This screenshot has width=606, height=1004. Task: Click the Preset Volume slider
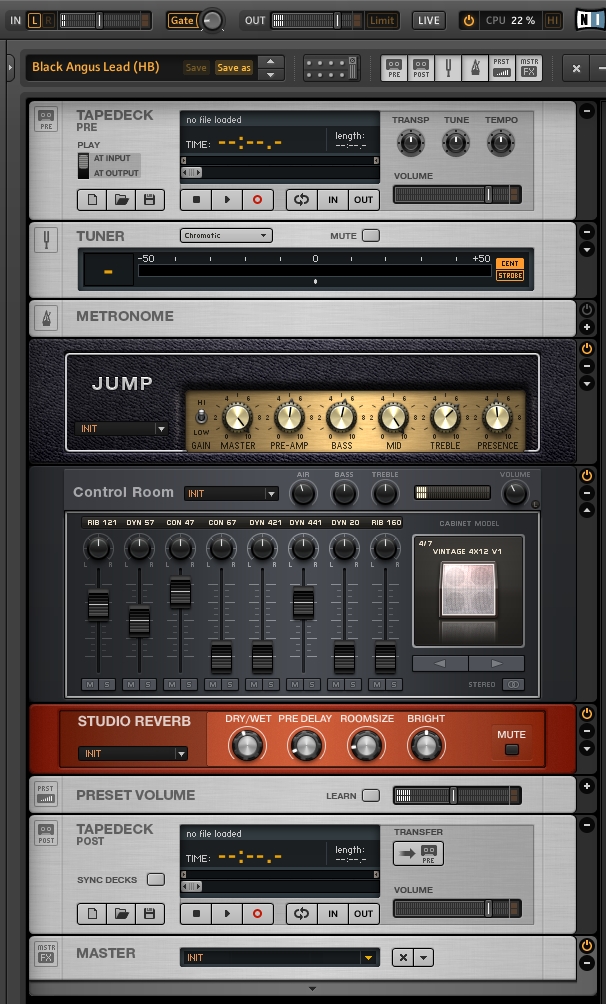pos(456,796)
